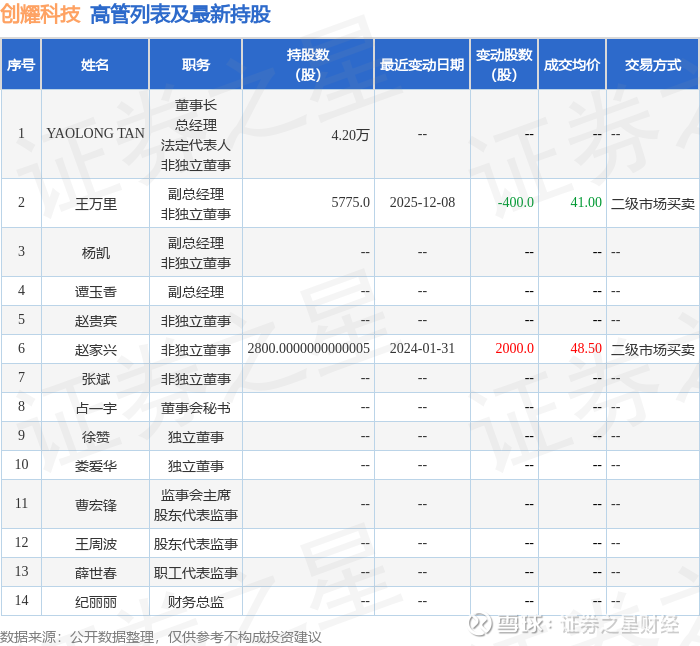Click the name 占一宇
This screenshot has height=646, width=700.
(96, 408)
